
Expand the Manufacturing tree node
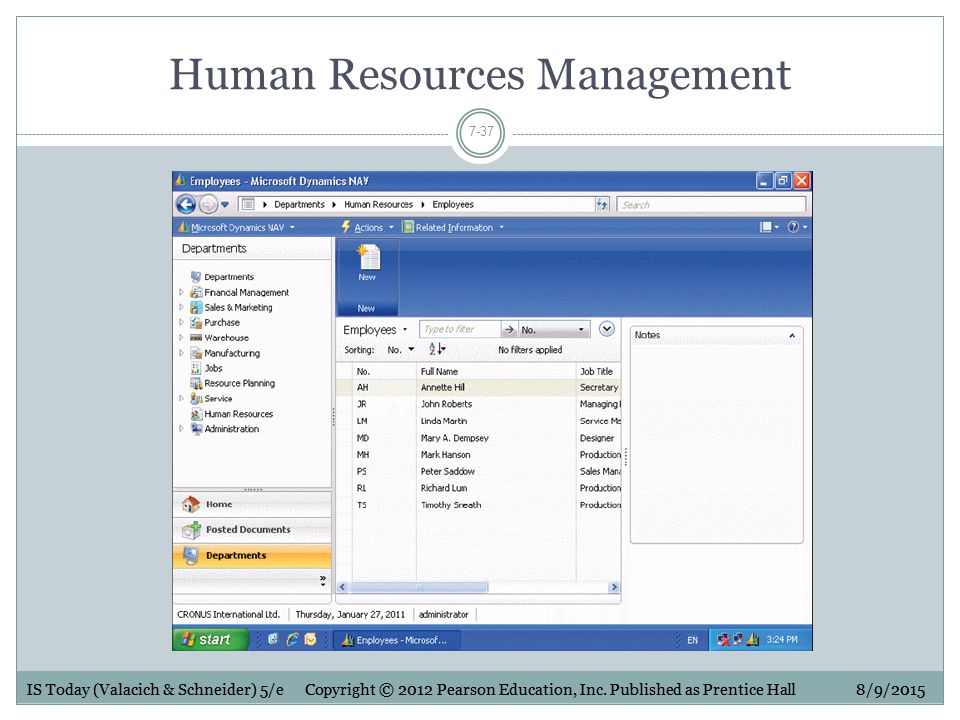(x=181, y=353)
